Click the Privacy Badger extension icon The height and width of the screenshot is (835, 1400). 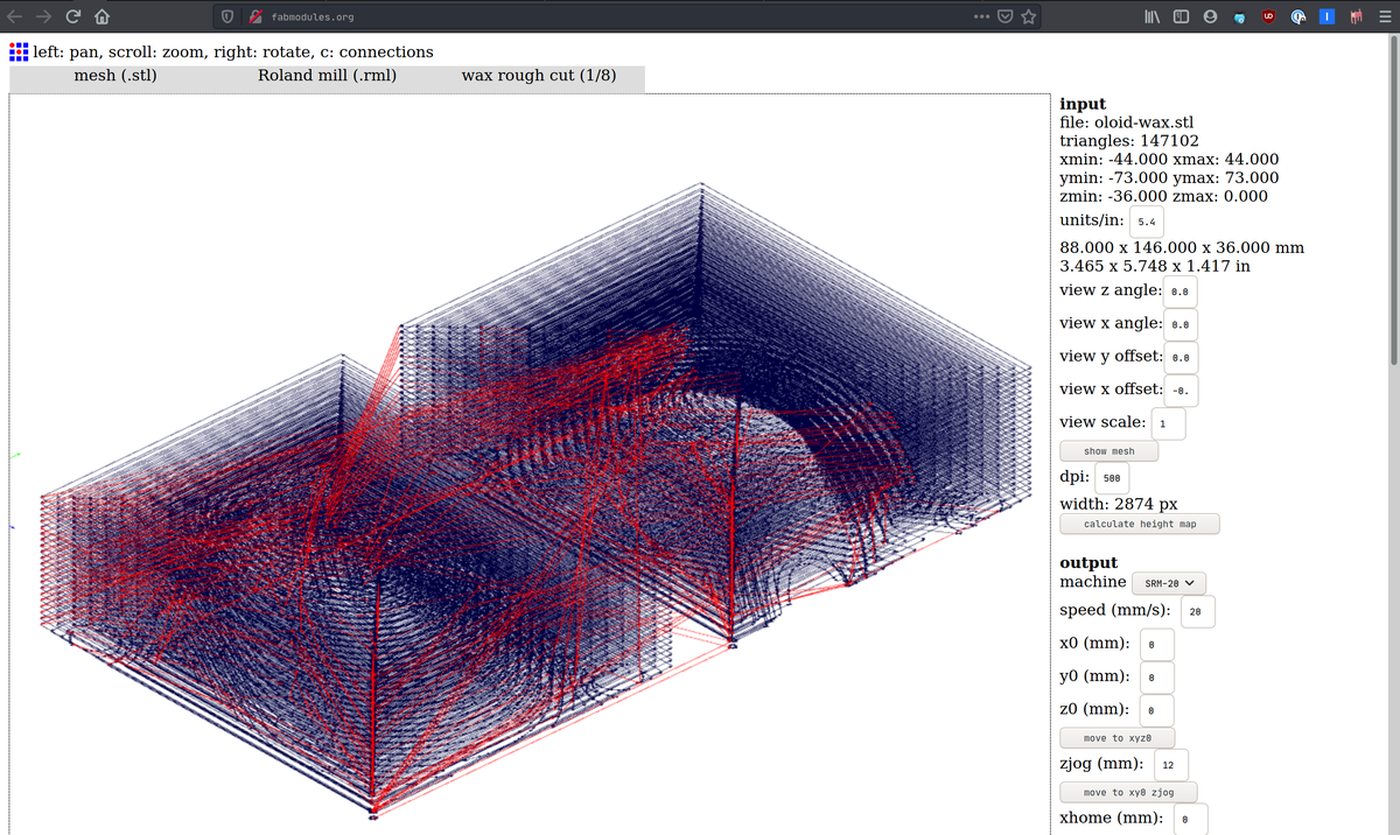[1298, 17]
